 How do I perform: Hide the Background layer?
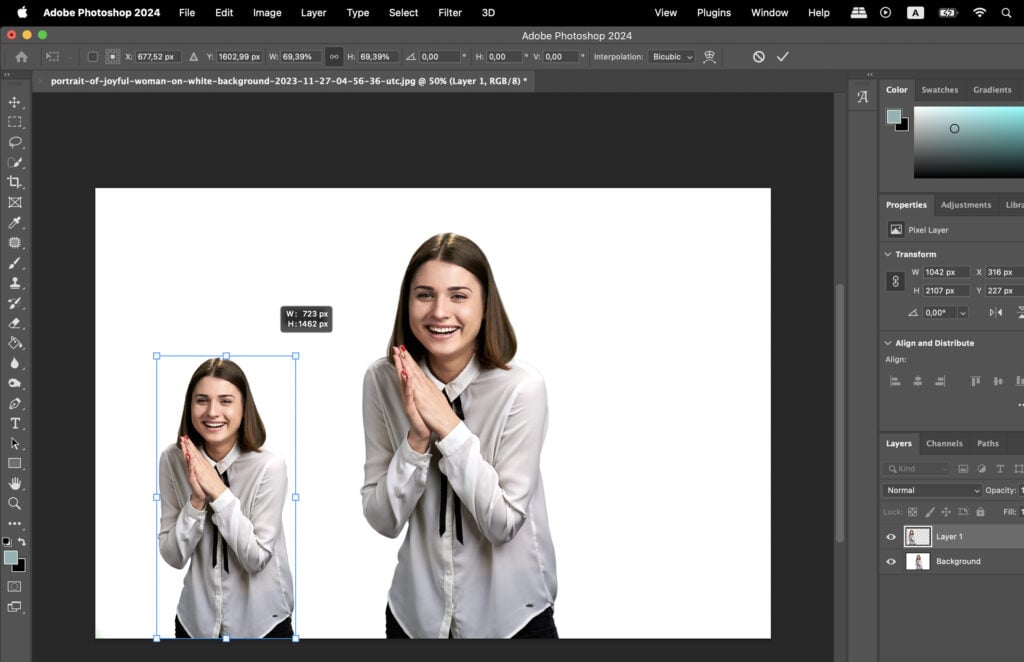click(x=890, y=561)
